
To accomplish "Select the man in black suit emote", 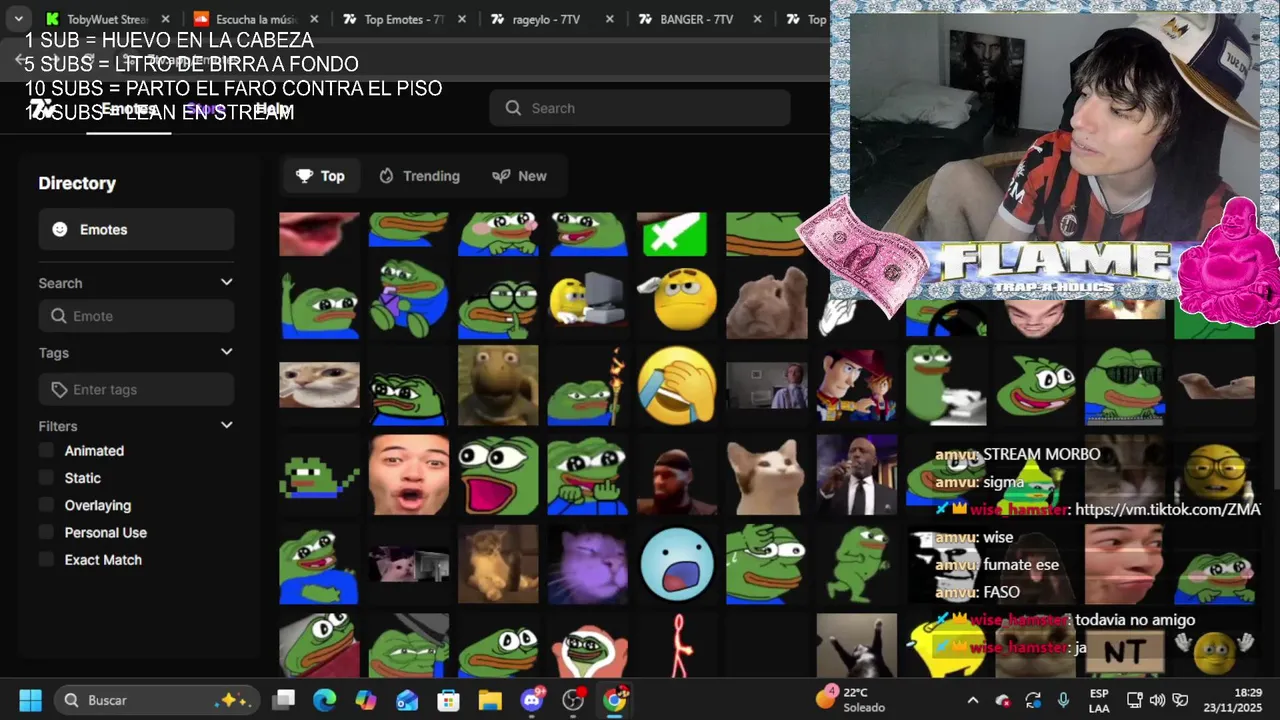I will (x=856, y=475).
